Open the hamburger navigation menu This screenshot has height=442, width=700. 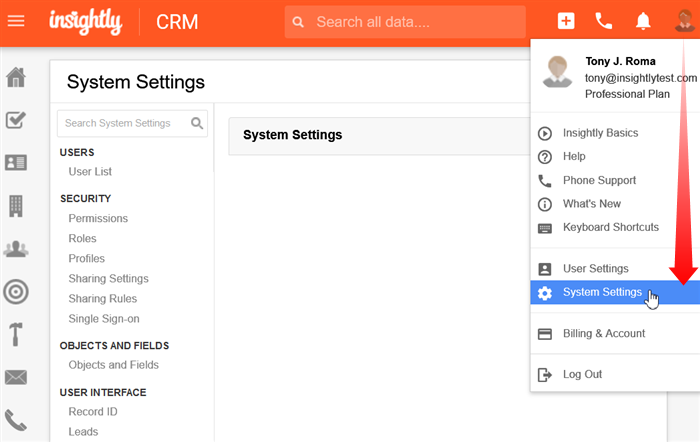click(x=16, y=21)
